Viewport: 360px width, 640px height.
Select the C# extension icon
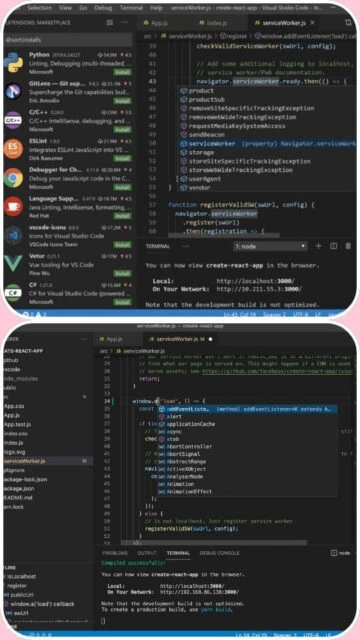(13, 293)
